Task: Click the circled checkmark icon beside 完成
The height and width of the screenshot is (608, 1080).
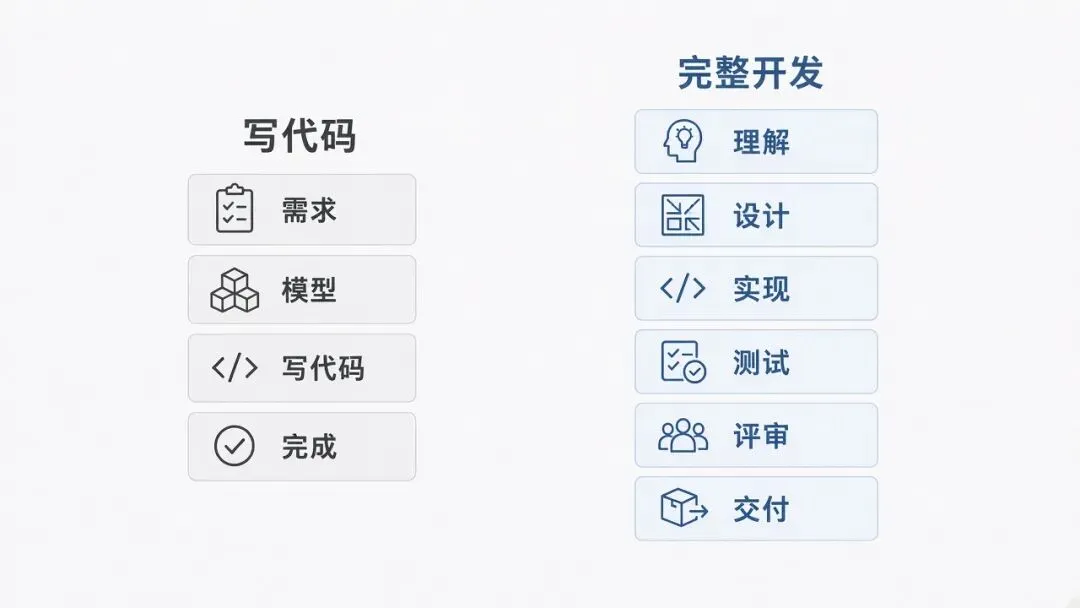Action: coord(234,445)
